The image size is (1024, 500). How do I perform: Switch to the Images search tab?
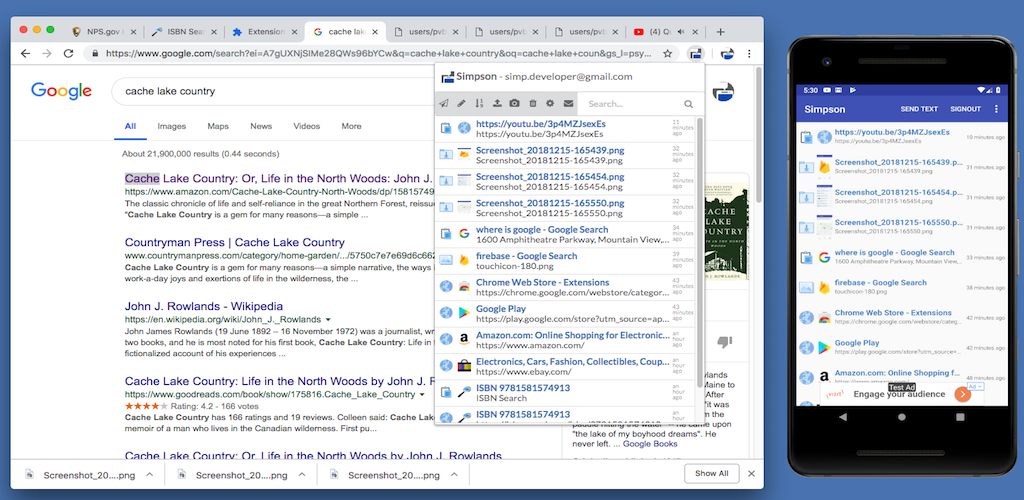[172, 126]
